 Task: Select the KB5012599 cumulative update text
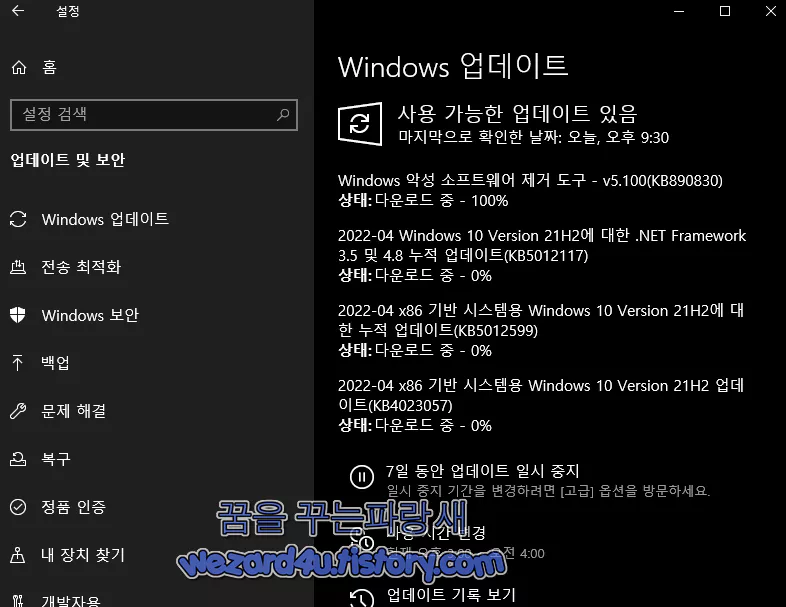(541, 321)
